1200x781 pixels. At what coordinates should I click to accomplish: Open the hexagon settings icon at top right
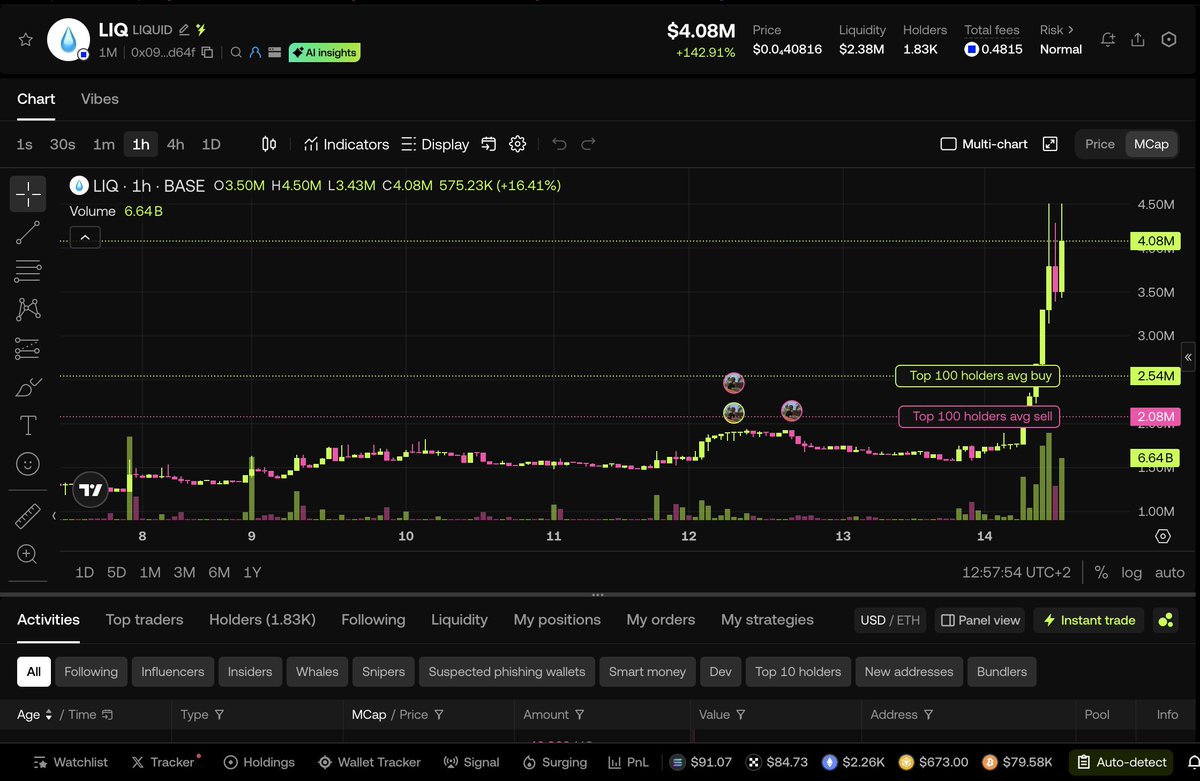tap(1169, 40)
